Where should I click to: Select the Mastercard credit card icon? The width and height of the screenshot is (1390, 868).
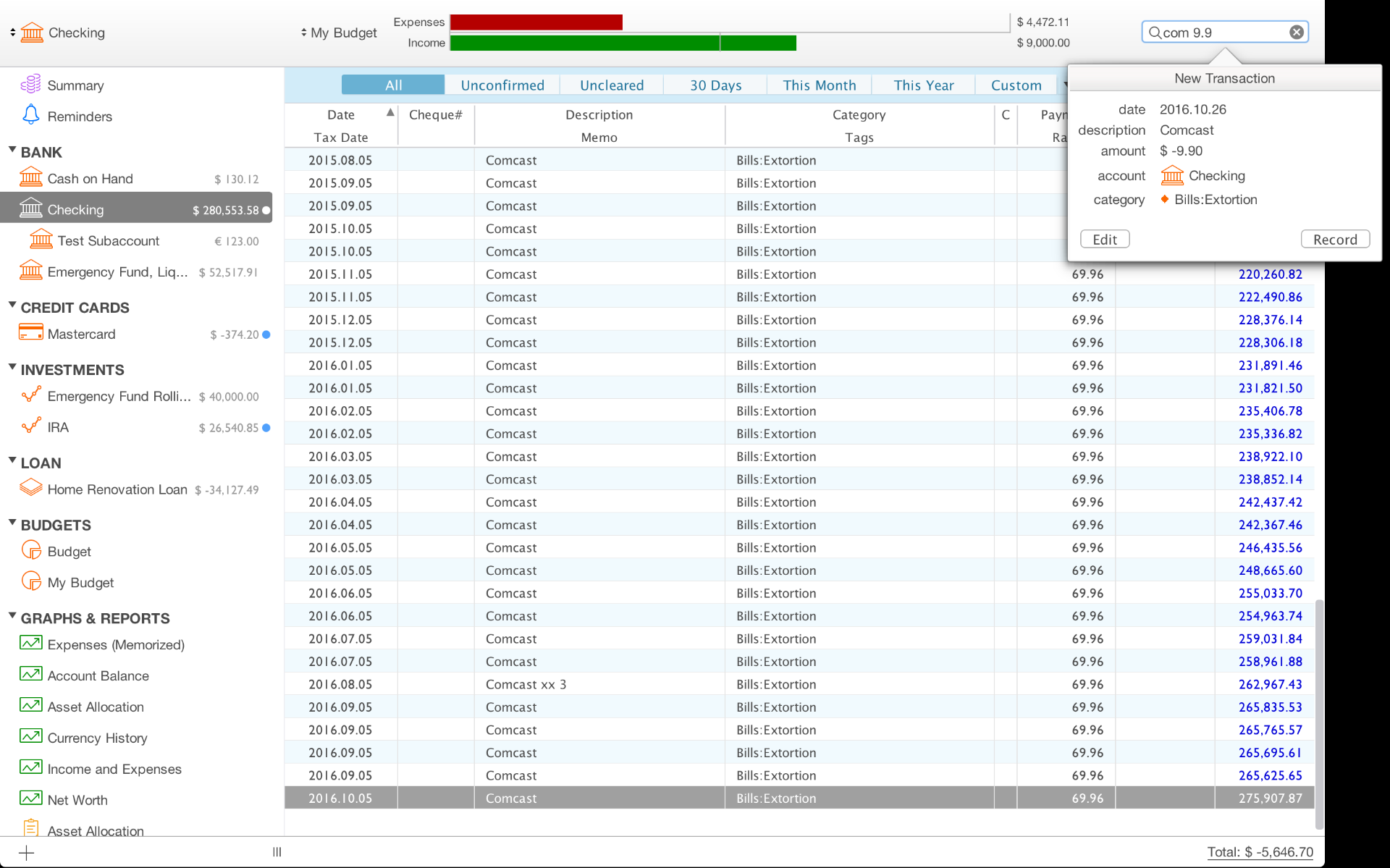click(x=30, y=333)
